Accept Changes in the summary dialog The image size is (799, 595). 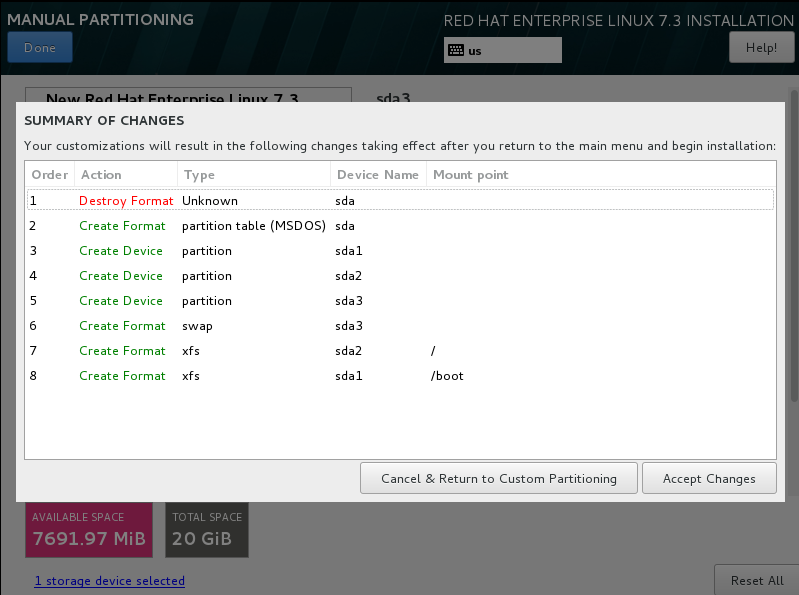coord(709,478)
